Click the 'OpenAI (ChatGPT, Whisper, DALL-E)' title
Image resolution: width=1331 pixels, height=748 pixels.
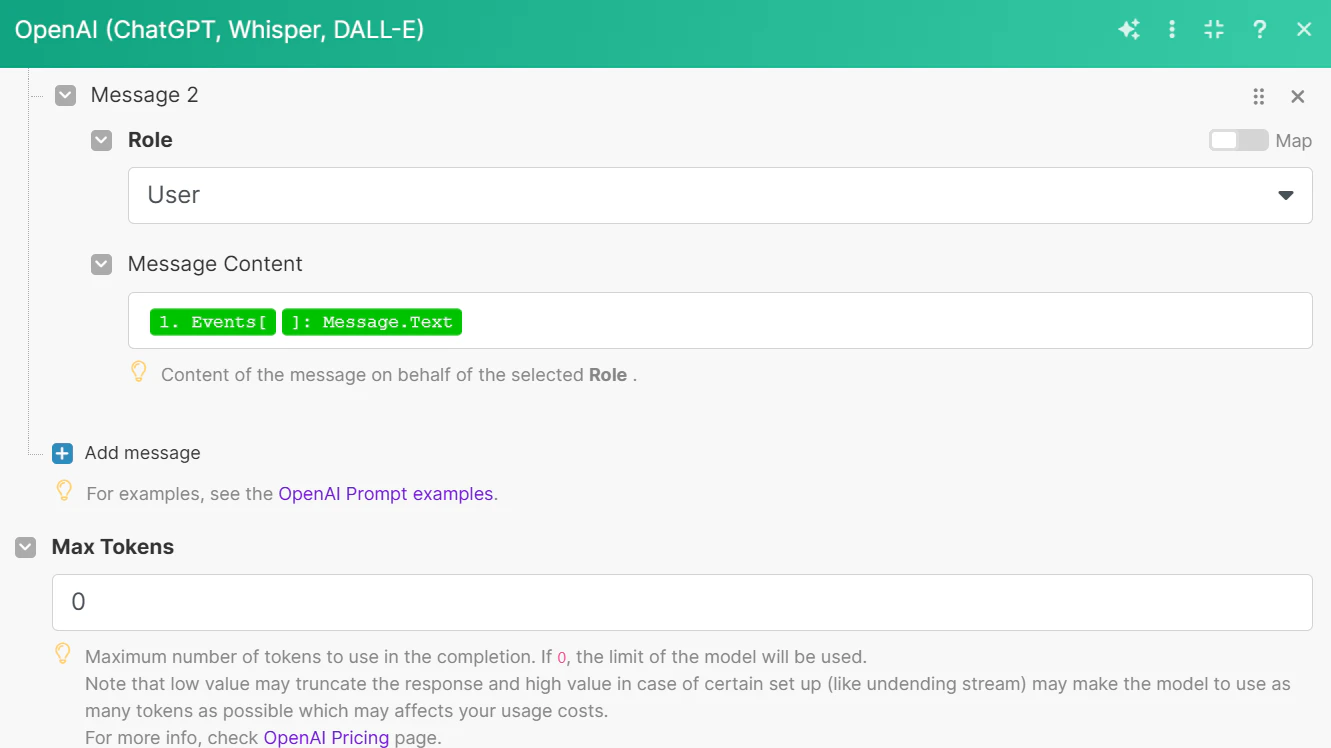point(219,30)
